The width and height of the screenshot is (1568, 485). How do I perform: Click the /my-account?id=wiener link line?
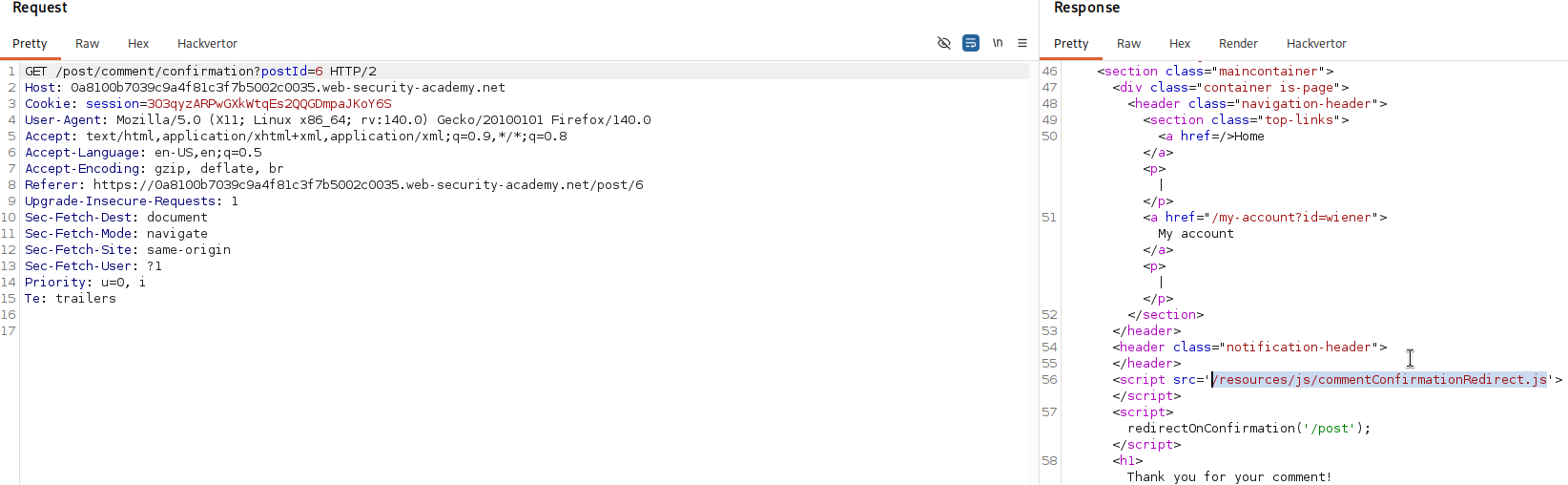coord(1265,218)
